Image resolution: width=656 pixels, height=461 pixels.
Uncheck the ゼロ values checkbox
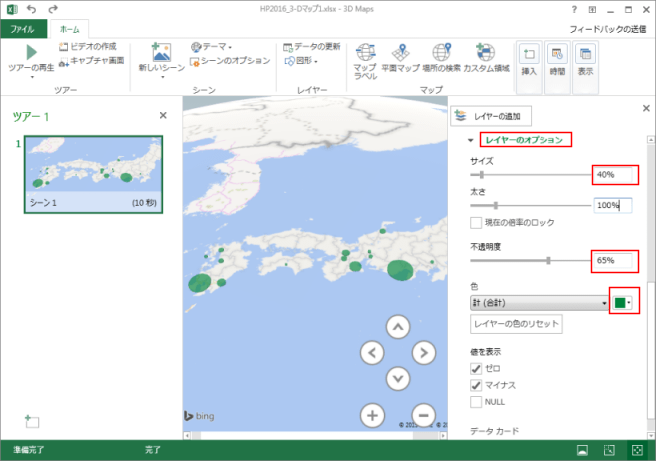click(478, 368)
